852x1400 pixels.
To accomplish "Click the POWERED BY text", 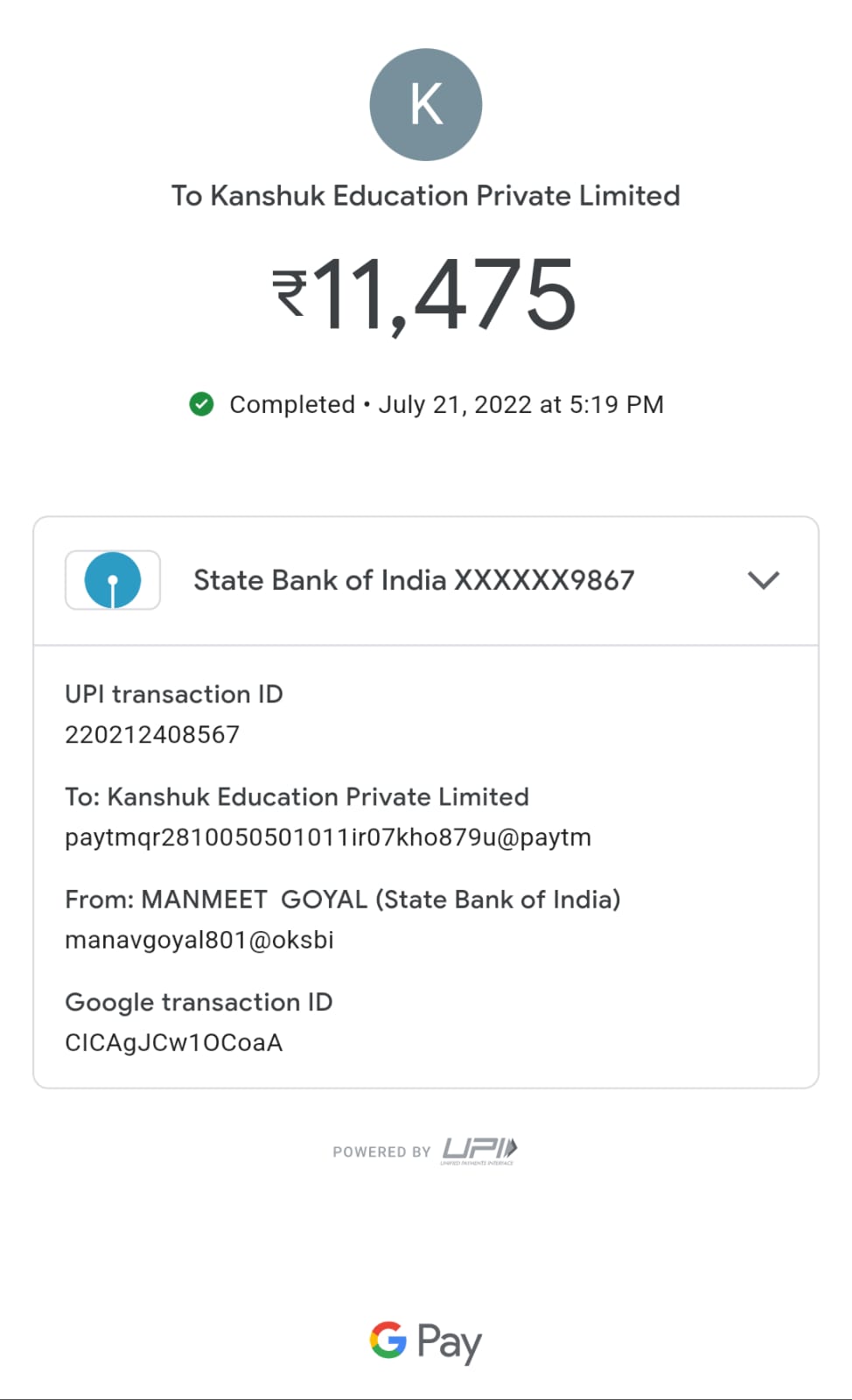I will [381, 1151].
